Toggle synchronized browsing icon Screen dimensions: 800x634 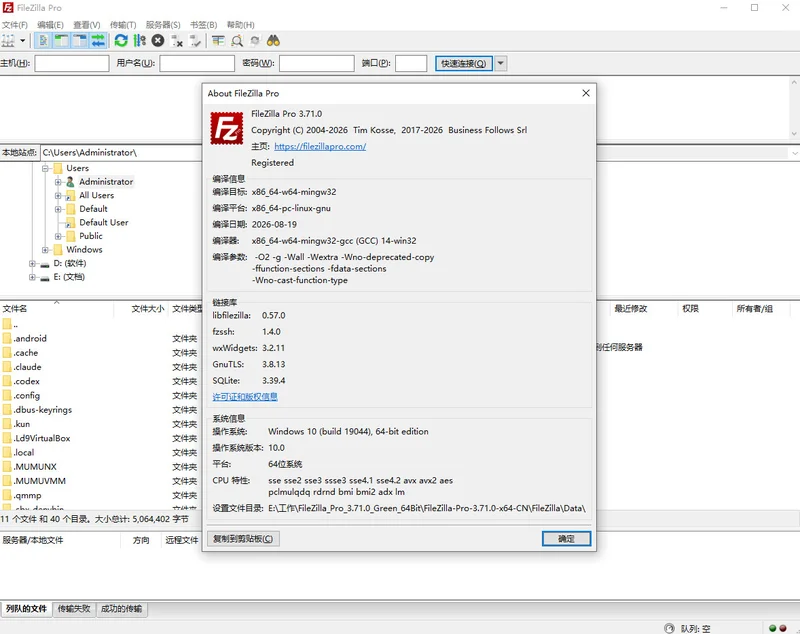click(x=255, y=41)
